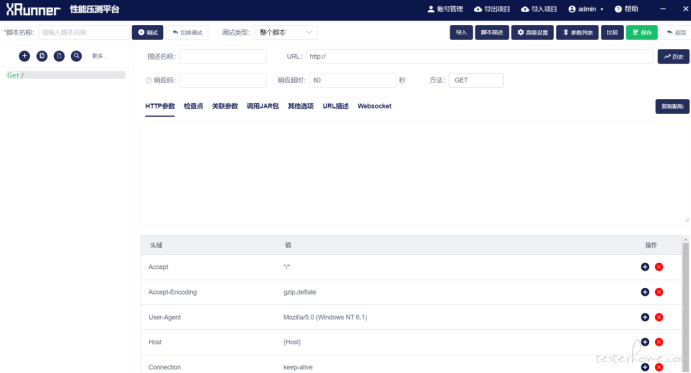Viewport: 691px width, 373px height.
Task: Click the Accept-Encoding header name cell
Action: [x=172, y=292]
